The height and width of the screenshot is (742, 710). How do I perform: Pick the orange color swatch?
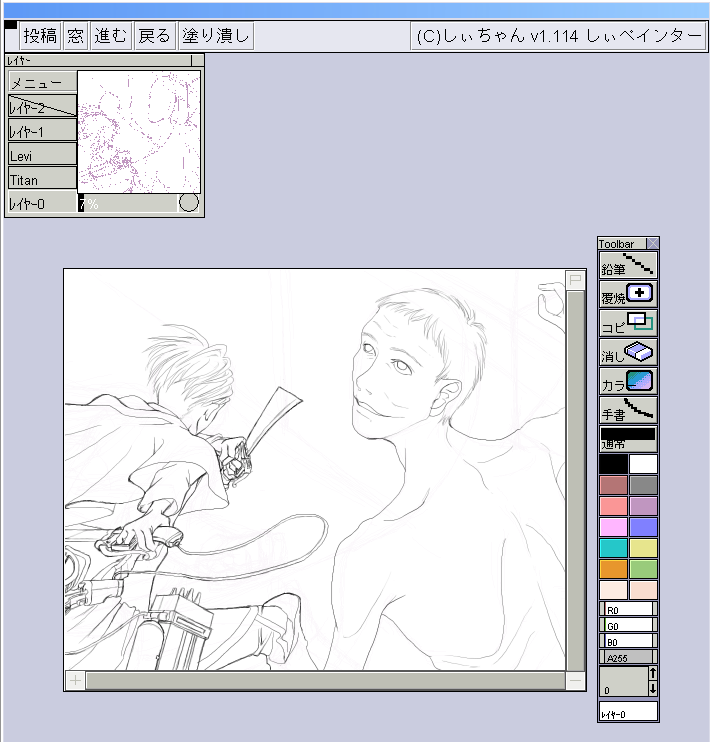click(613, 569)
